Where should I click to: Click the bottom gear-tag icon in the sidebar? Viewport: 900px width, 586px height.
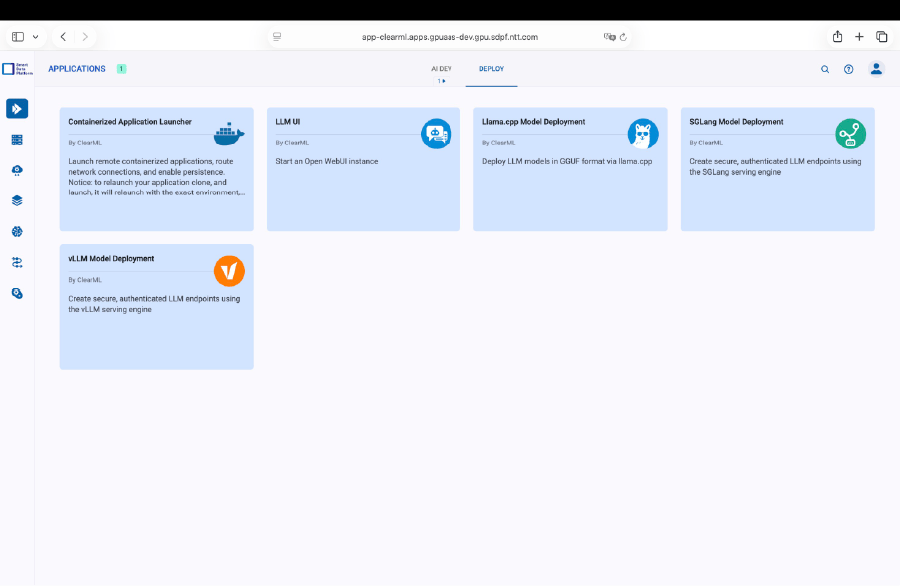17,293
